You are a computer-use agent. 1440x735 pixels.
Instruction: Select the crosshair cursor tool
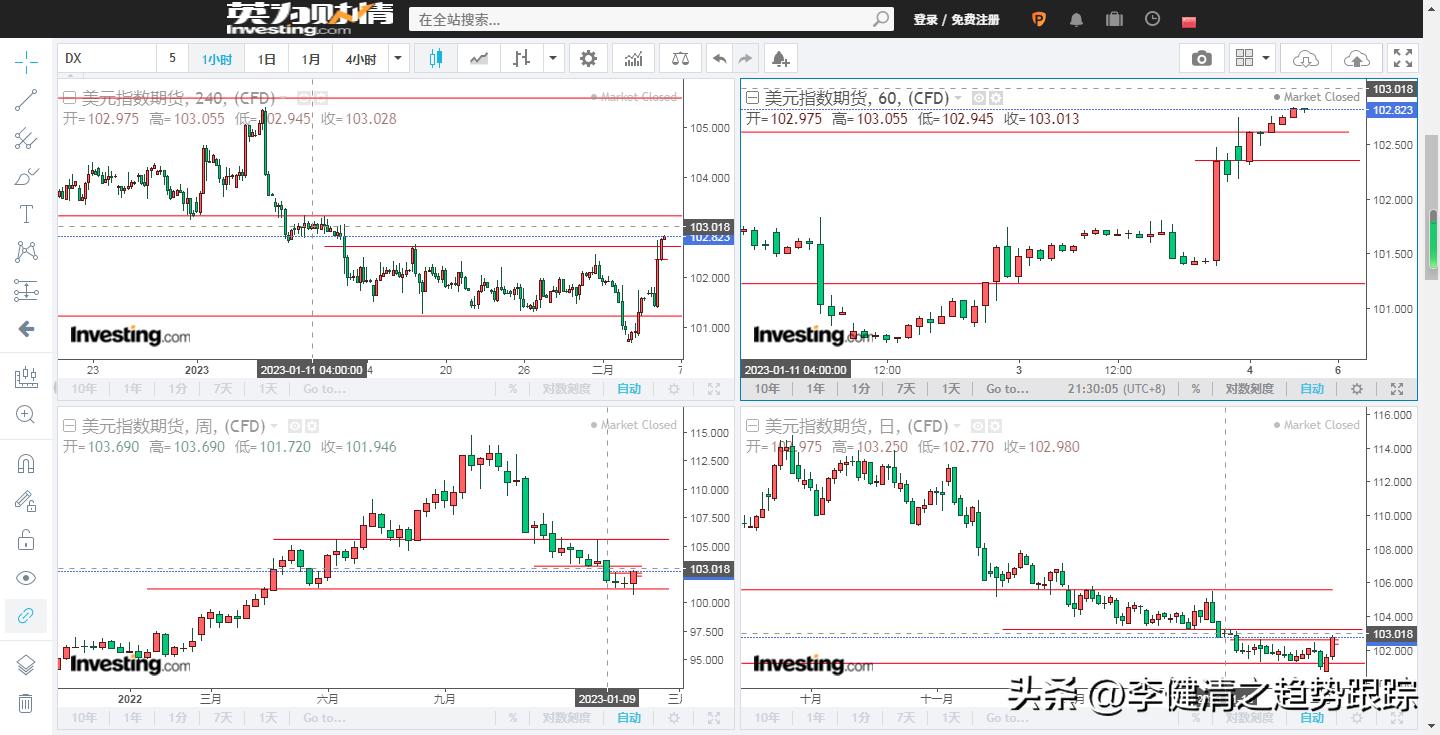26,63
